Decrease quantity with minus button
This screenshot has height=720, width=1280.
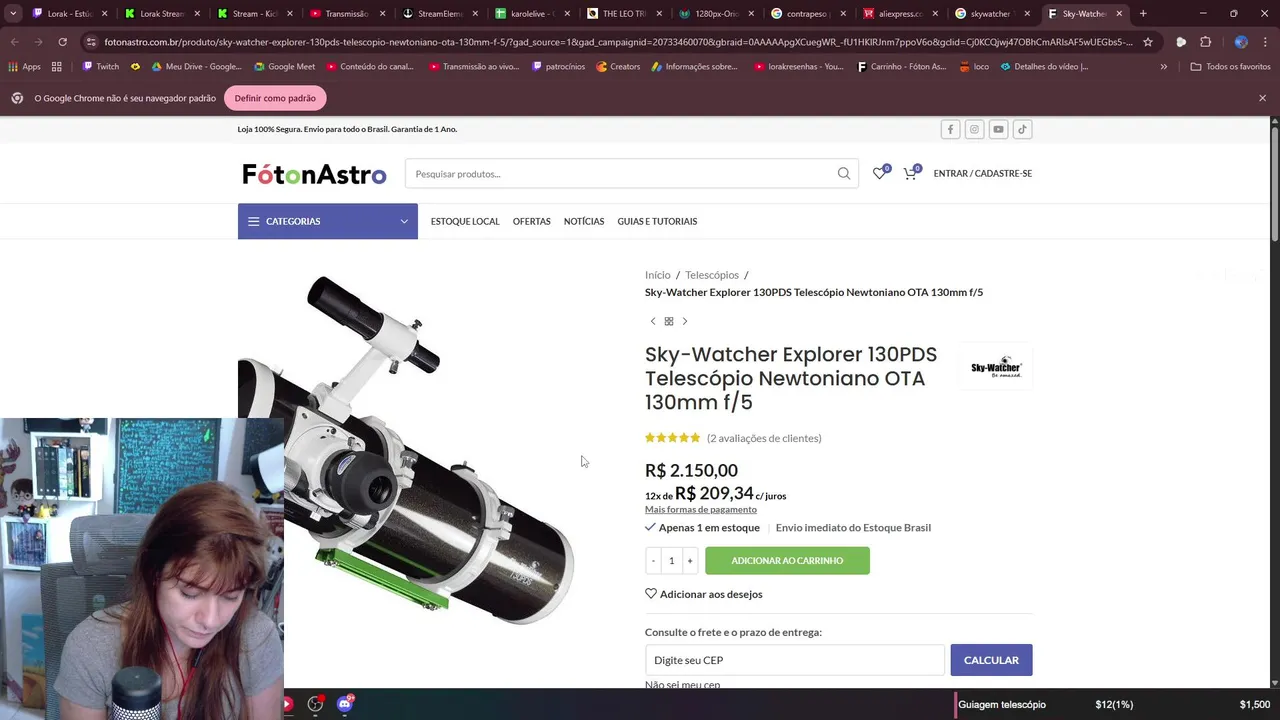pyautogui.click(x=653, y=561)
